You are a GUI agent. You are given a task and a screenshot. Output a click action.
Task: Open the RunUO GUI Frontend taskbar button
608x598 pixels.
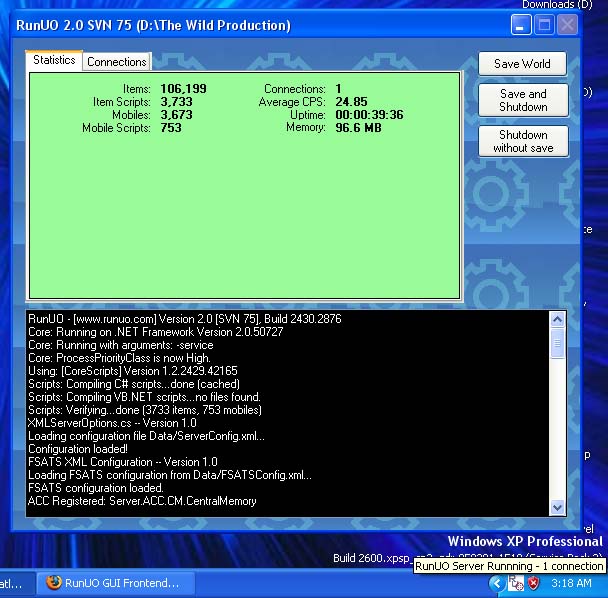pyautogui.click(x=116, y=583)
